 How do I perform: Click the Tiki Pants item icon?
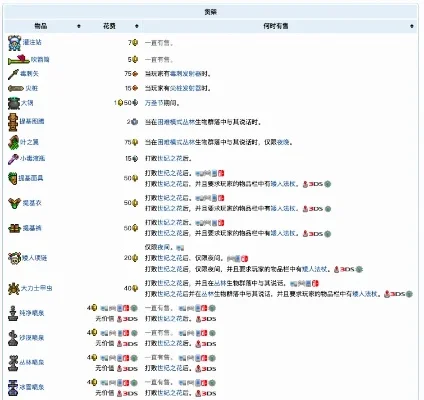click(14, 228)
